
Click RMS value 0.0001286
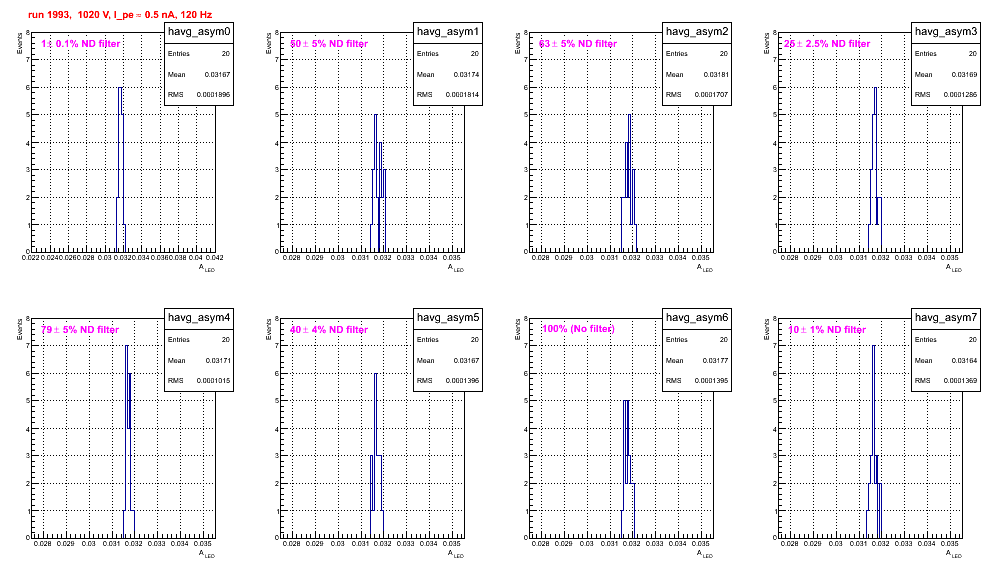(x=960, y=95)
